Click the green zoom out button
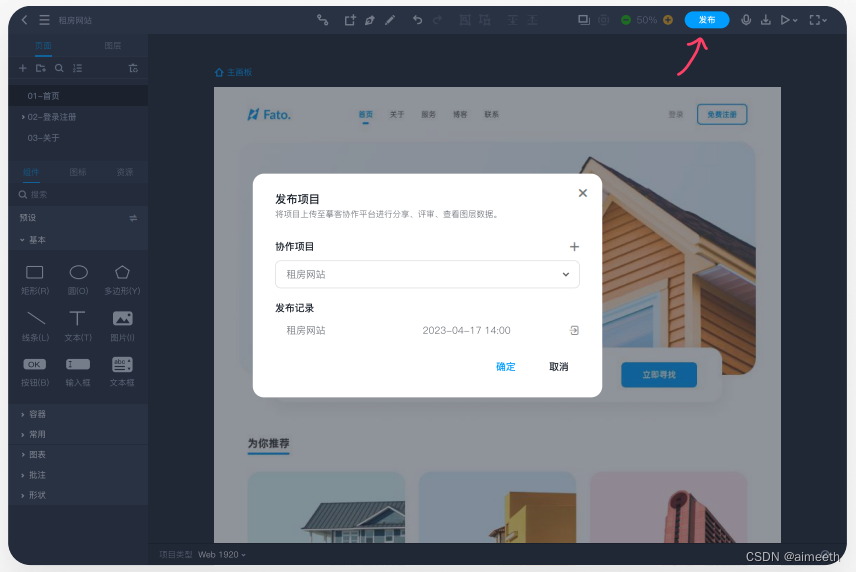Image resolution: width=856 pixels, height=572 pixels. (626, 20)
